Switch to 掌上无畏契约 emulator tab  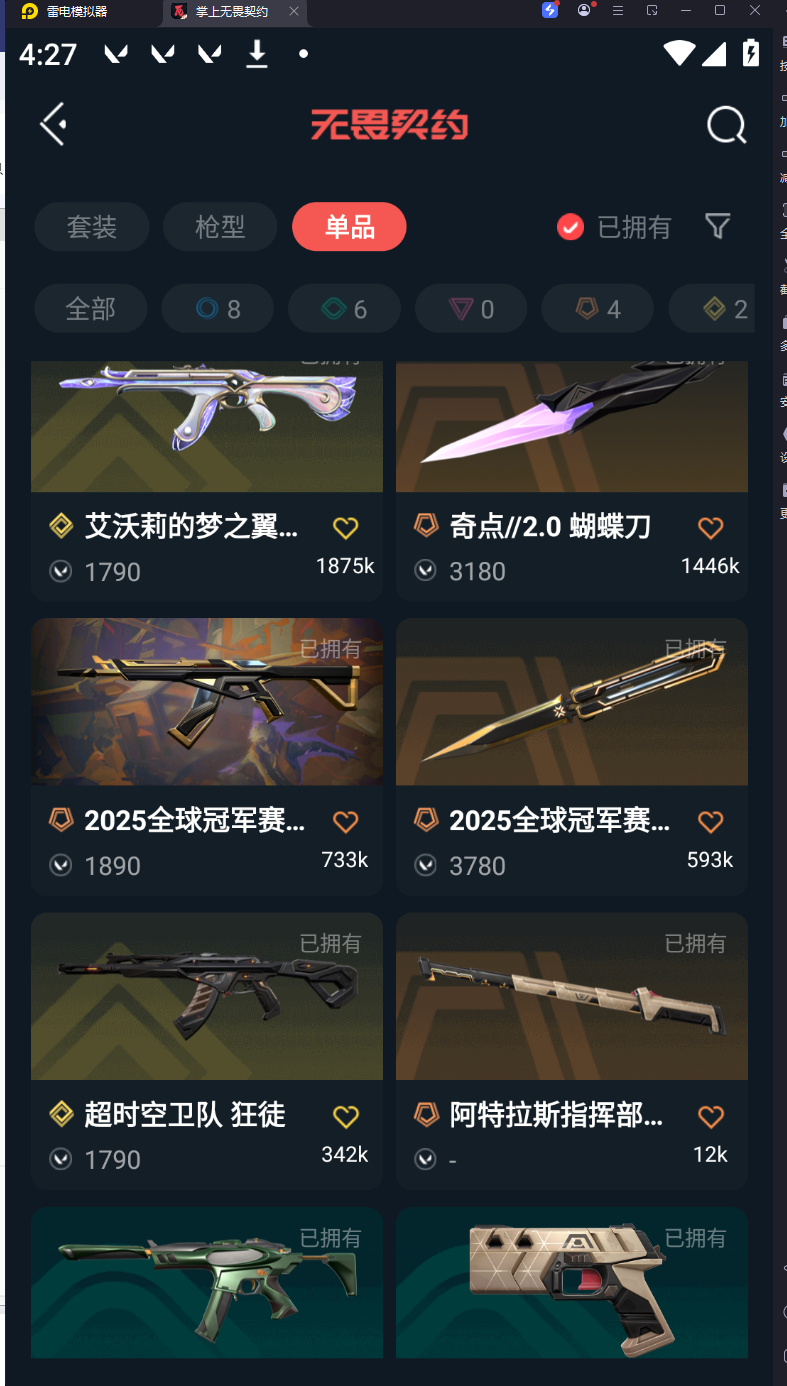(x=231, y=12)
